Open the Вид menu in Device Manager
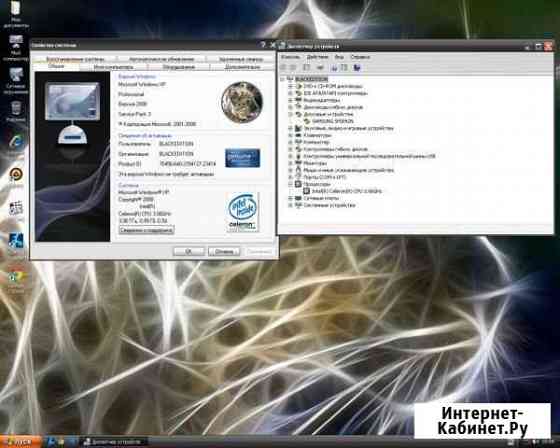Image resolution: width=560 pixels, height=448 pixels. tap(339, 57)
